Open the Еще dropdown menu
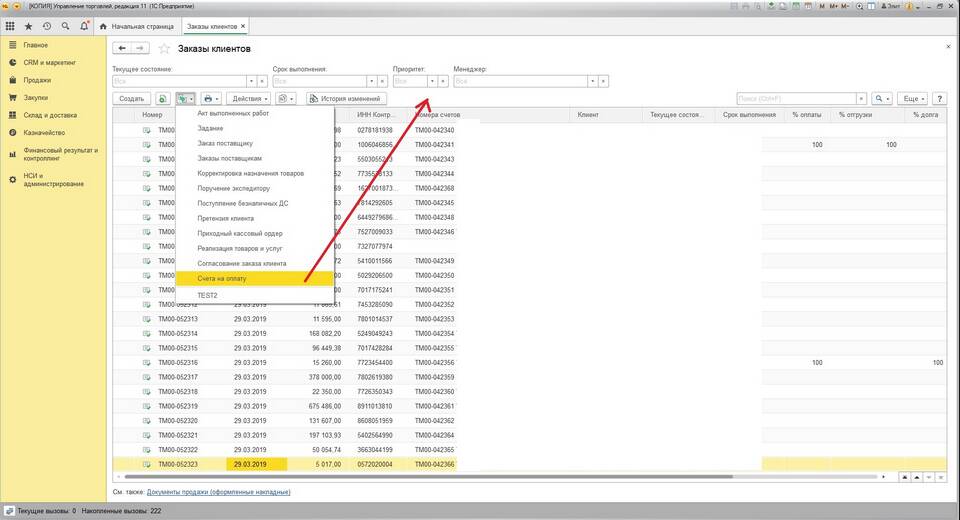Screen dimensions: 960x520 click(x=913, y=99)
